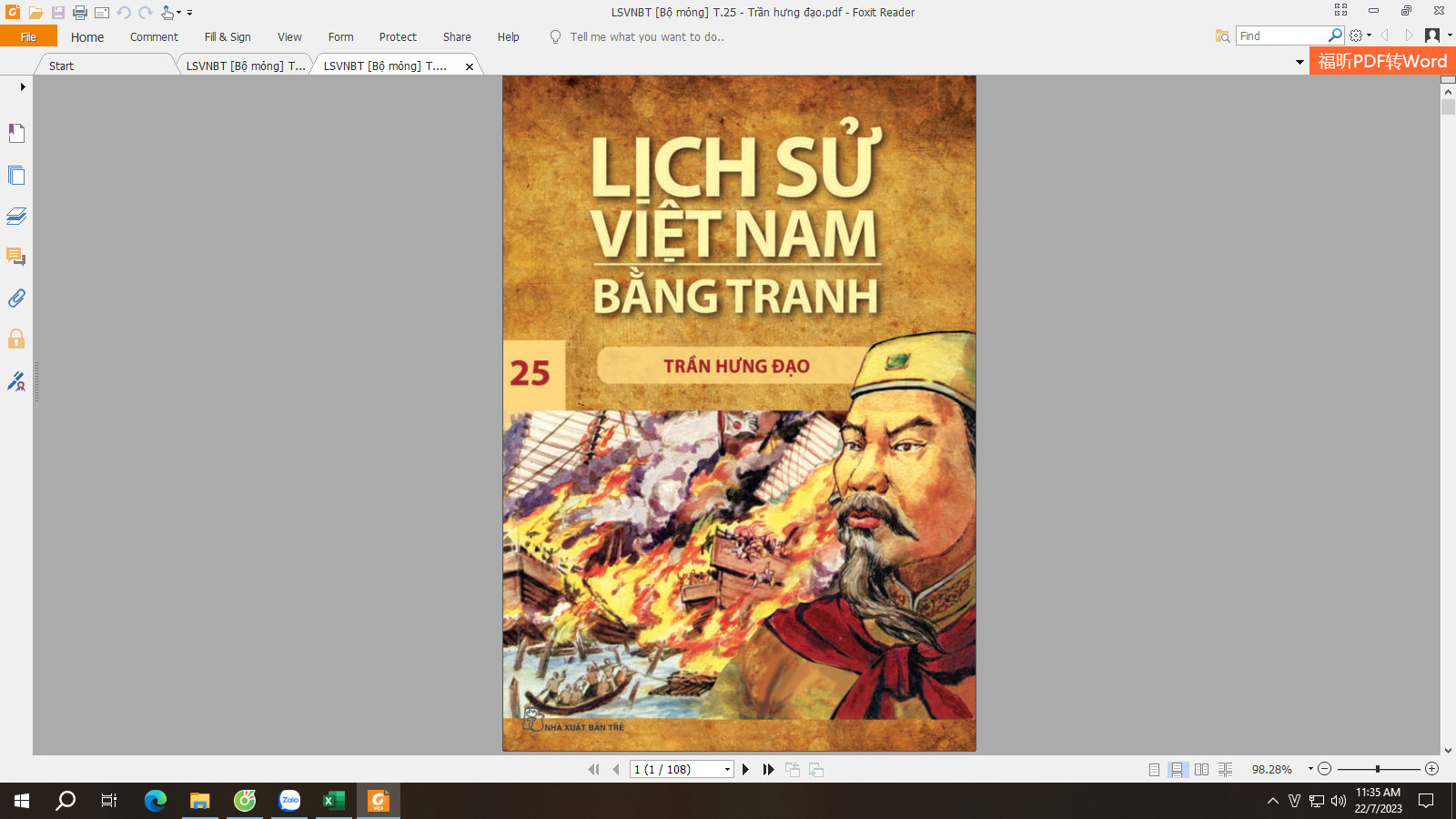Open the Share ribbon tab

pyautogui.click(x=457, y=37)
